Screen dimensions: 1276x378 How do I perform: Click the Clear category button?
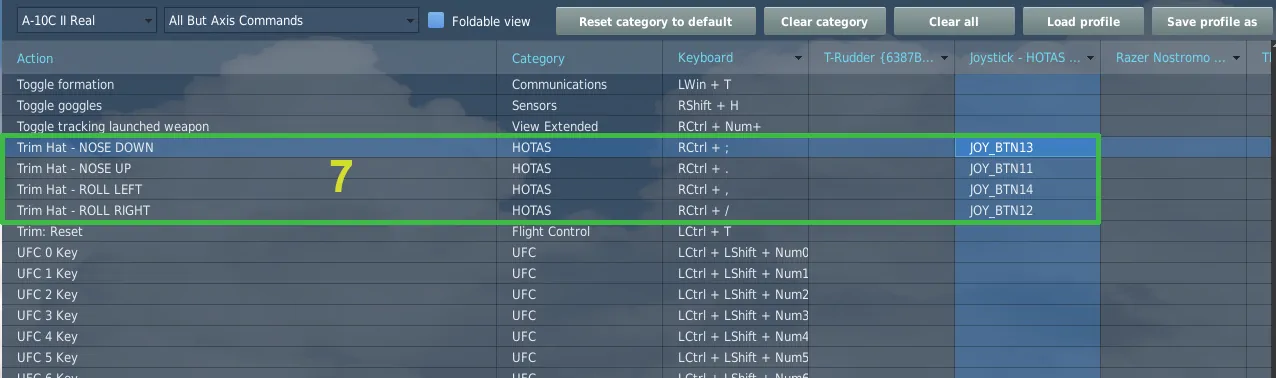pos(824,21)
